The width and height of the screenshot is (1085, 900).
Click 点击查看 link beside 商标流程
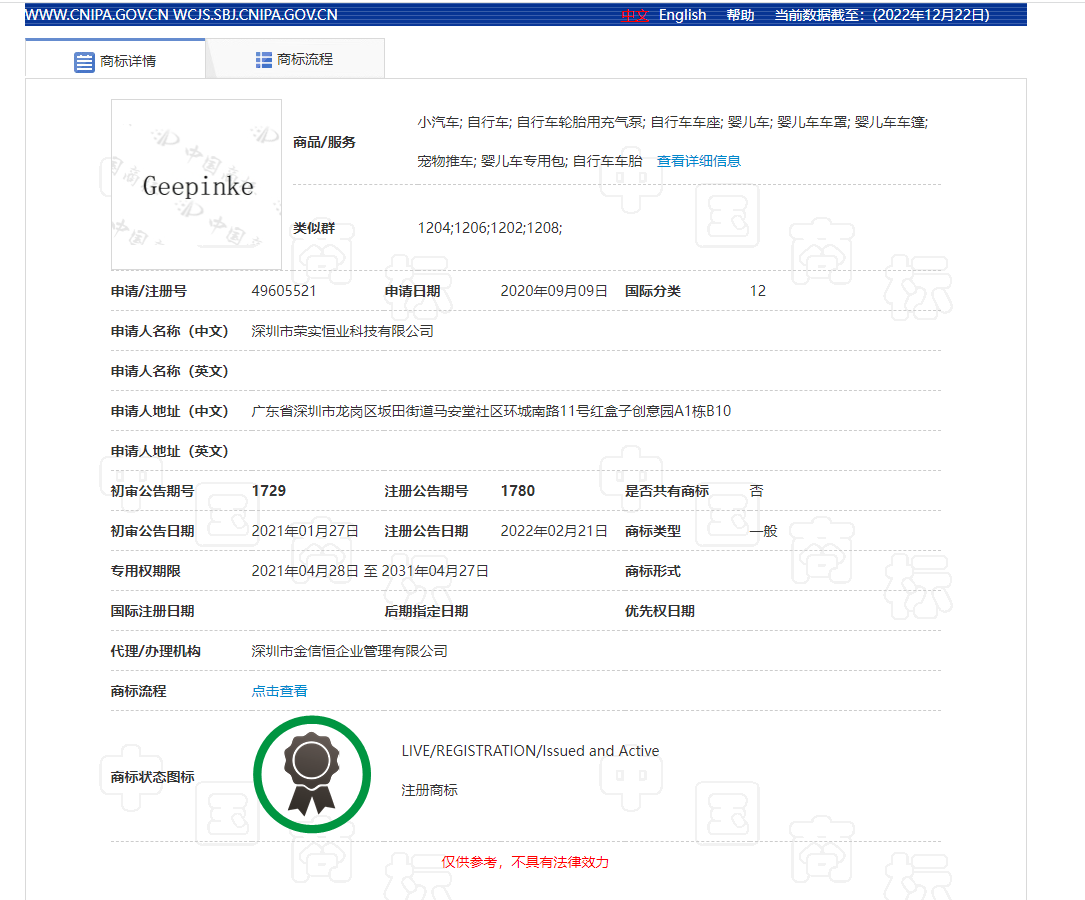pos(279,691)
